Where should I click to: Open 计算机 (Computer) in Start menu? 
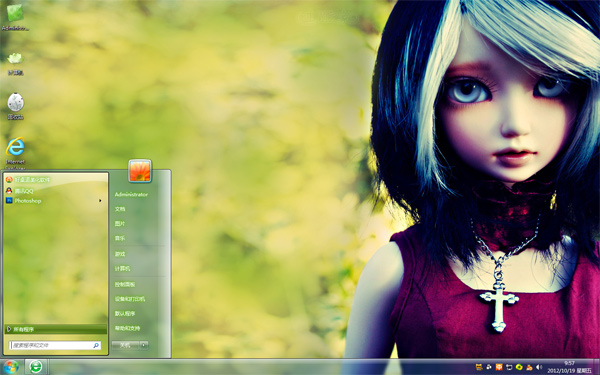[122, 269]
